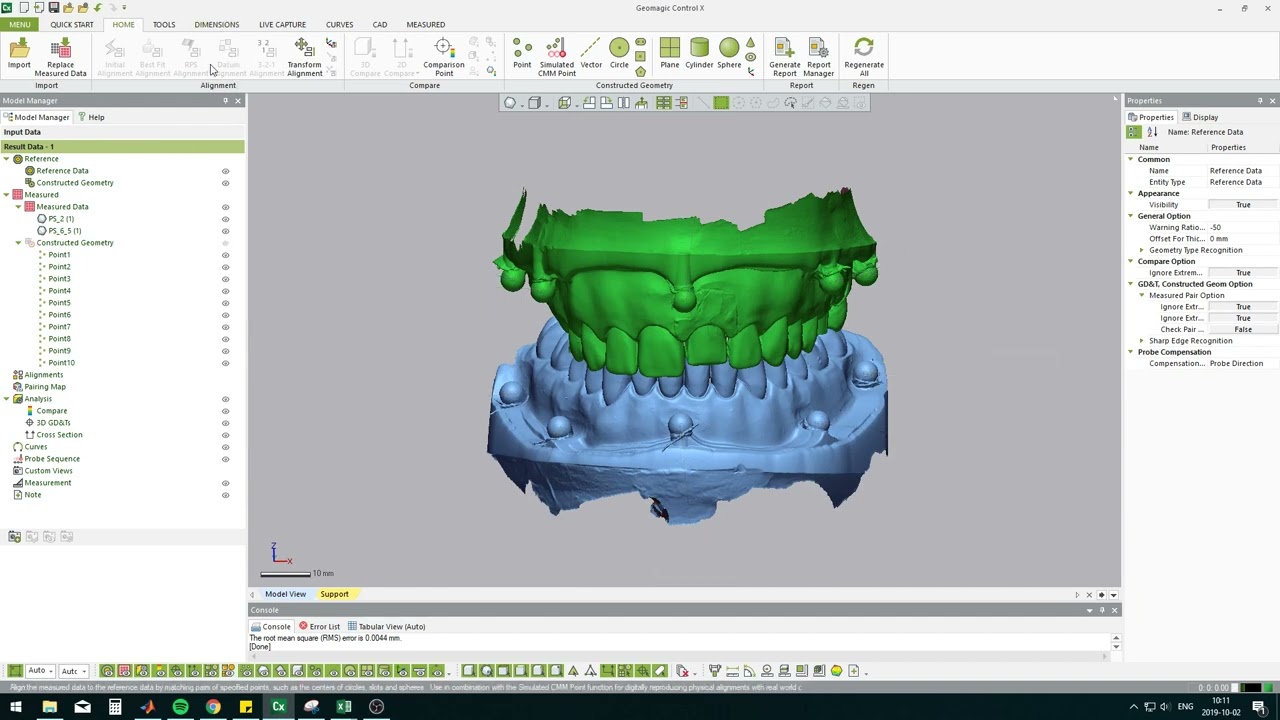The width and height of the screenshot is (1280, 720).
Task: Open the Transform Alignment tool
Action: pos(304,57)
